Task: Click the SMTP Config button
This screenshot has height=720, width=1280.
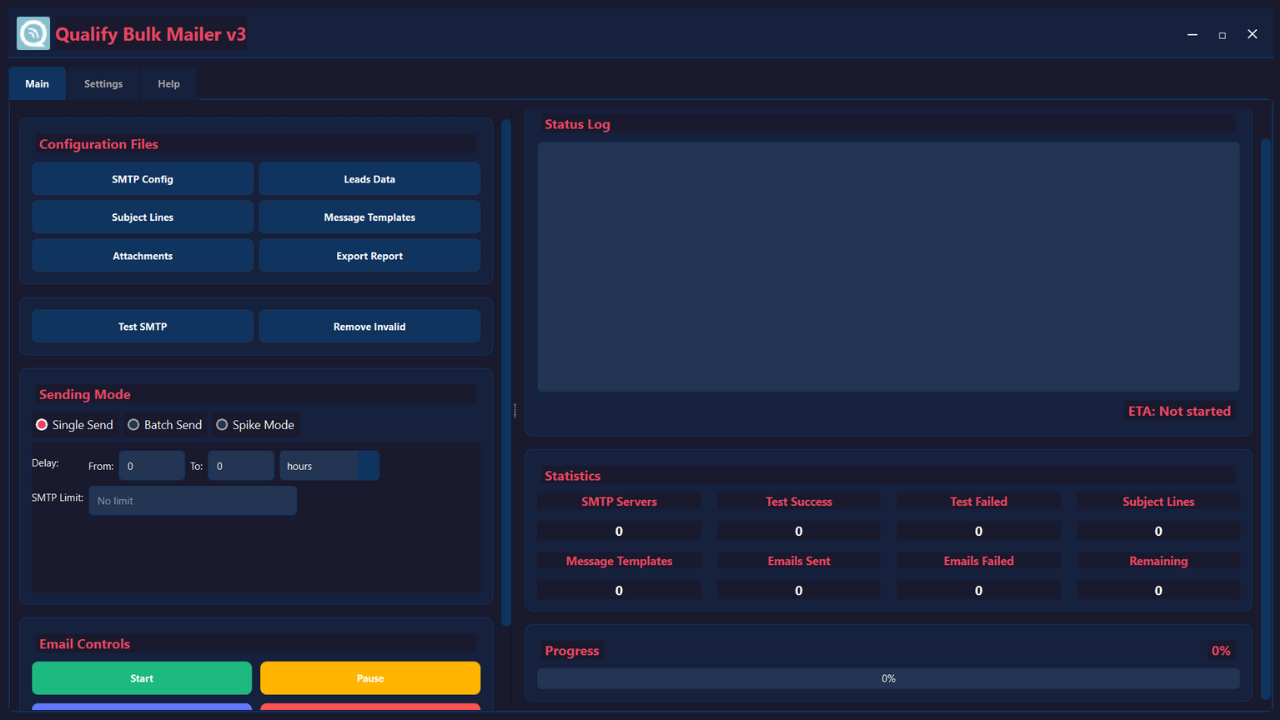Action: coord(142,179)
